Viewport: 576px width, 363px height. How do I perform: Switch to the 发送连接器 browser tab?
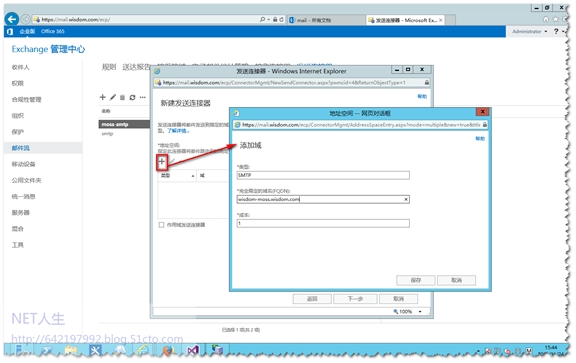click(405, 20)
